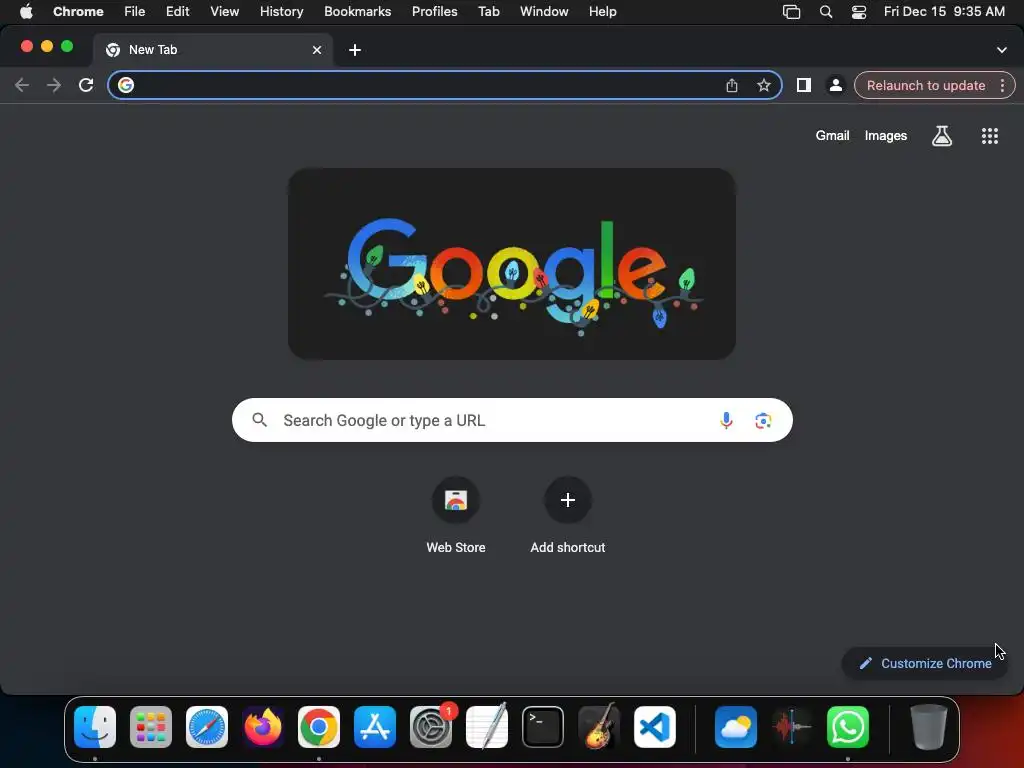Open TextEdit from the Dock
Viewport: 1024px width, 768px height.
point(487,727)
